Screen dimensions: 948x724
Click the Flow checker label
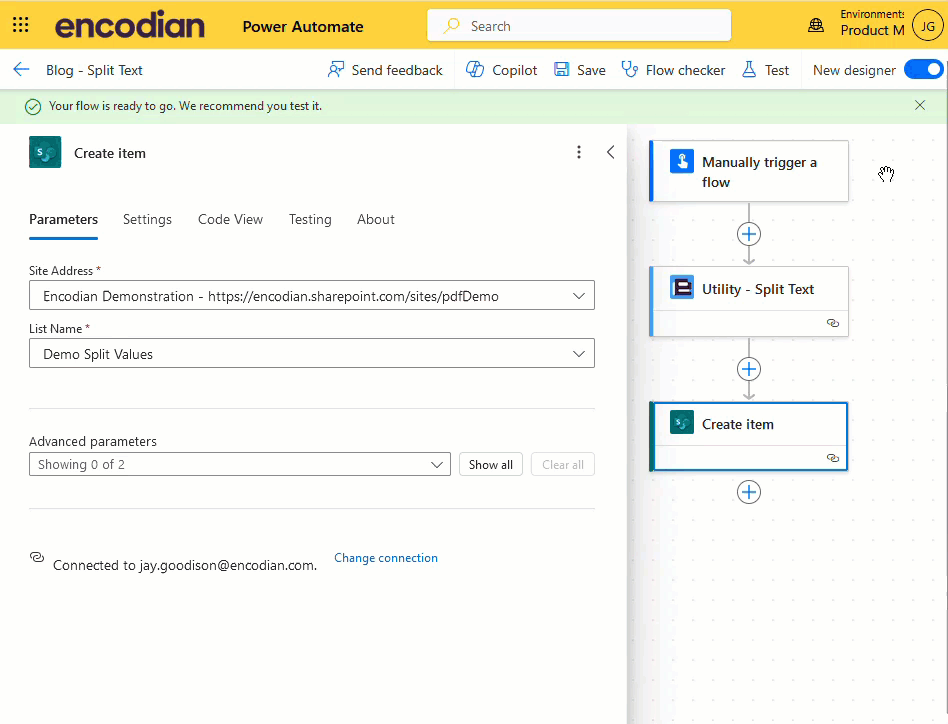point(685,70)
